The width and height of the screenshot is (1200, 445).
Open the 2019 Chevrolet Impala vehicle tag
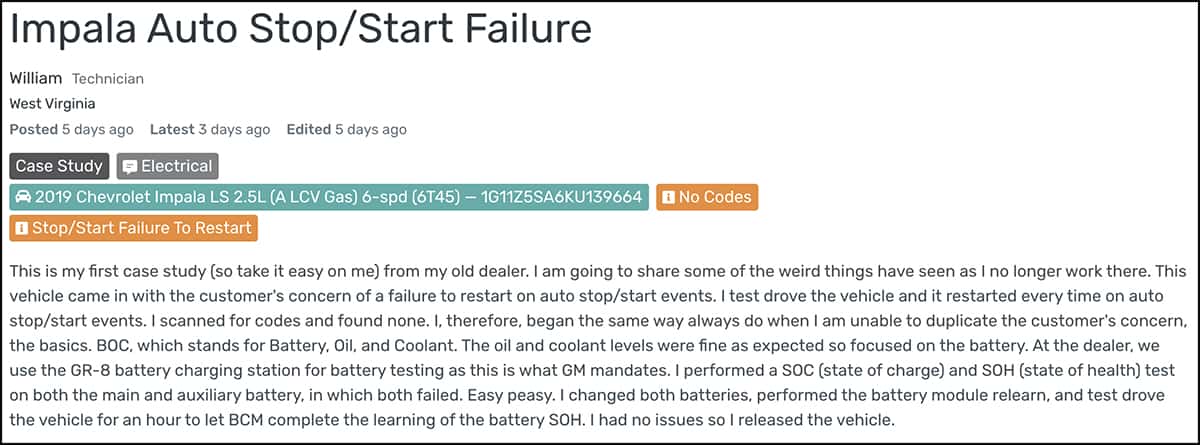329,197
